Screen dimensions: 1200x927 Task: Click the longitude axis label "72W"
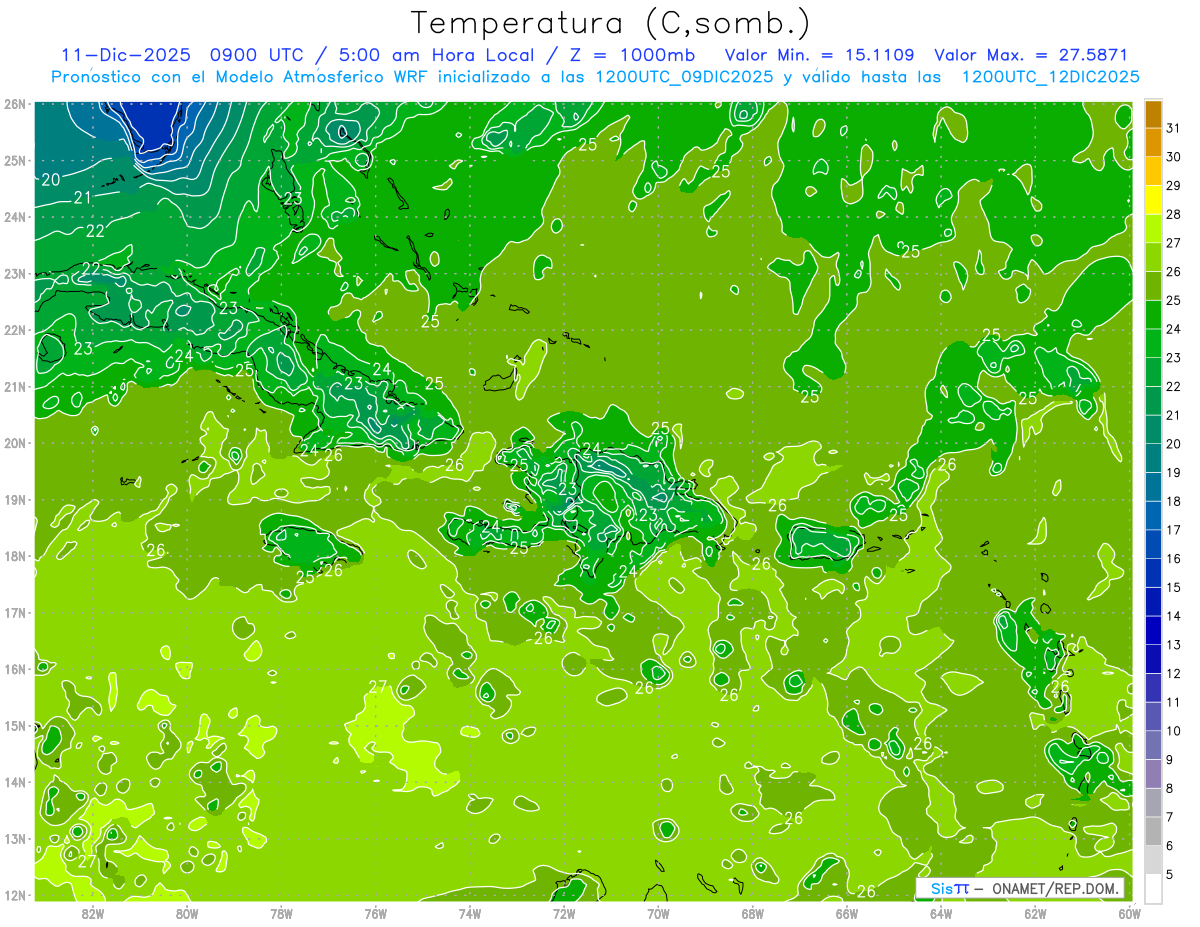564,913
